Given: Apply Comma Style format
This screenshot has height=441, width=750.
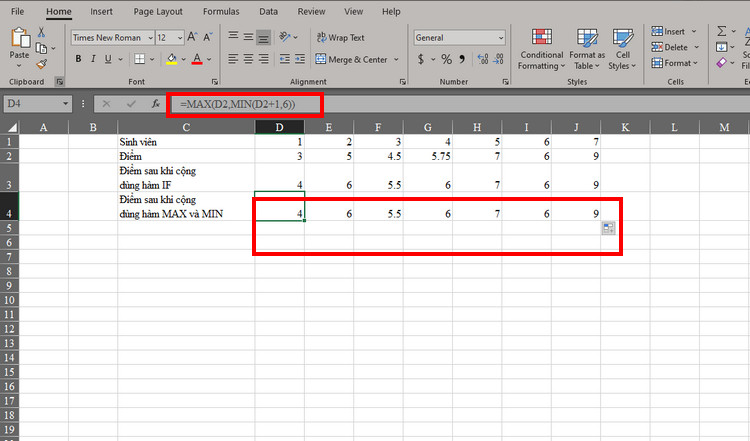Looking at the screenshot, I should click(x=462, y=59).
